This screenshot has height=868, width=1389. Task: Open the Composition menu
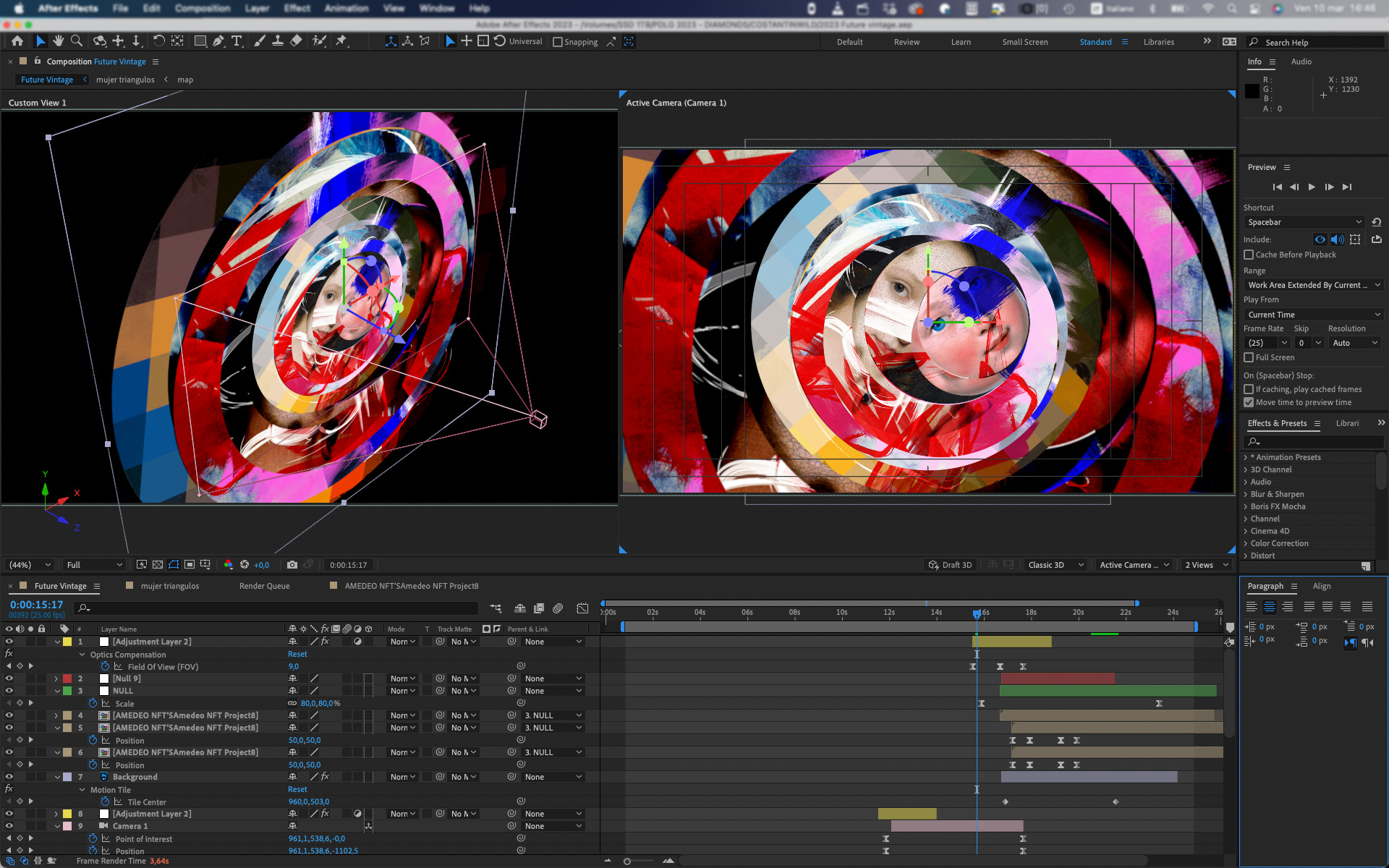(203, 9)
